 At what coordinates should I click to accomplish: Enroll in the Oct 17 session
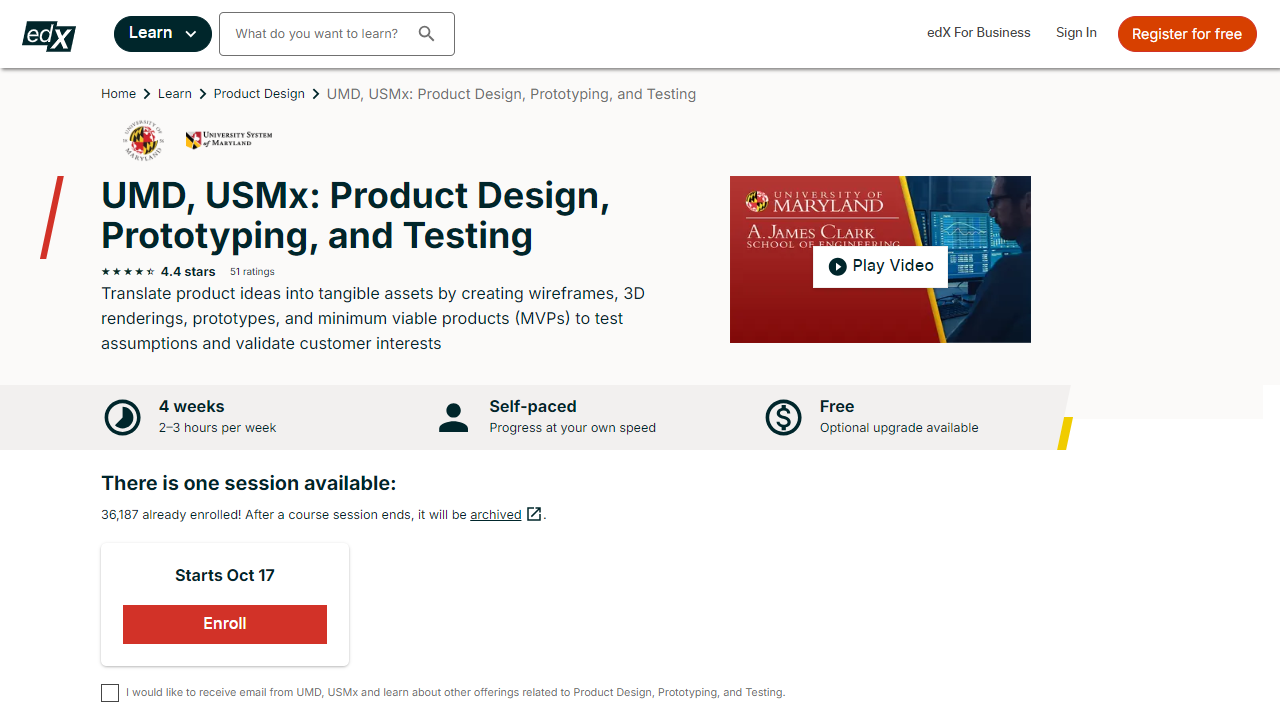pyautogui.click(x=225, y=624)
